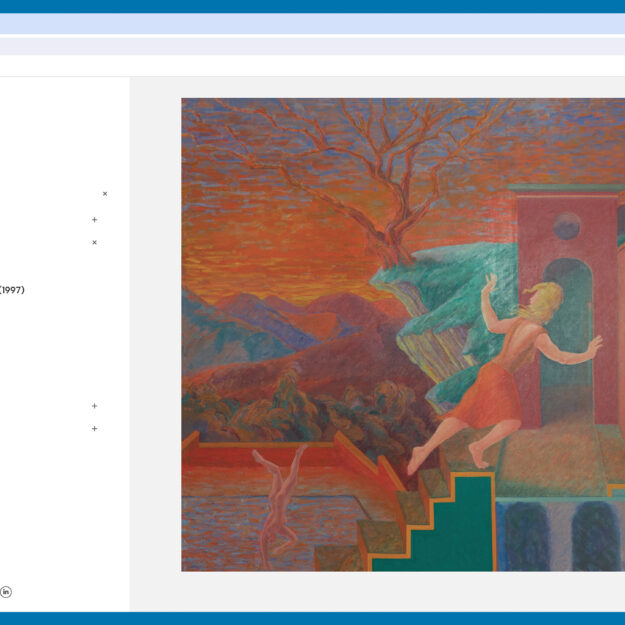The image size is (625, 625).
Task: Click the round window on the pink tower
Action: 567,227
